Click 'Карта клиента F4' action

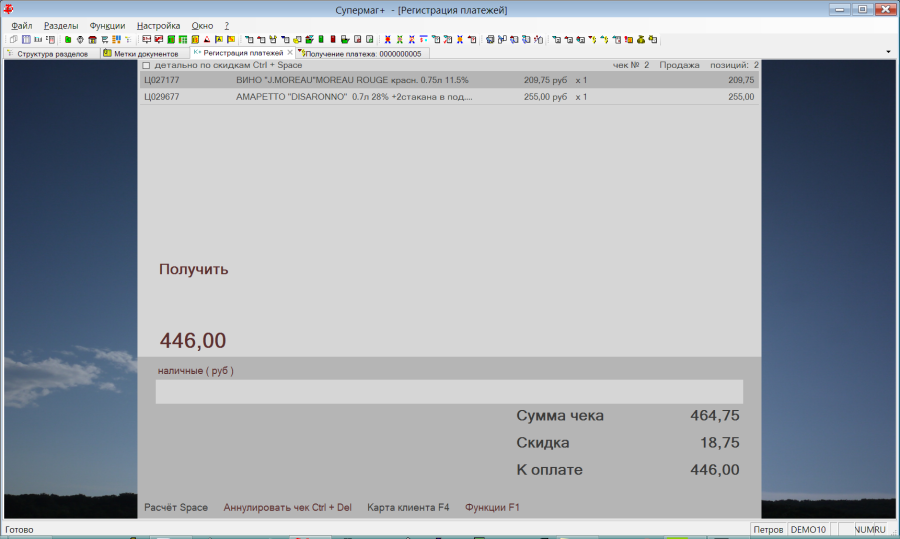(x=408, y=507)
